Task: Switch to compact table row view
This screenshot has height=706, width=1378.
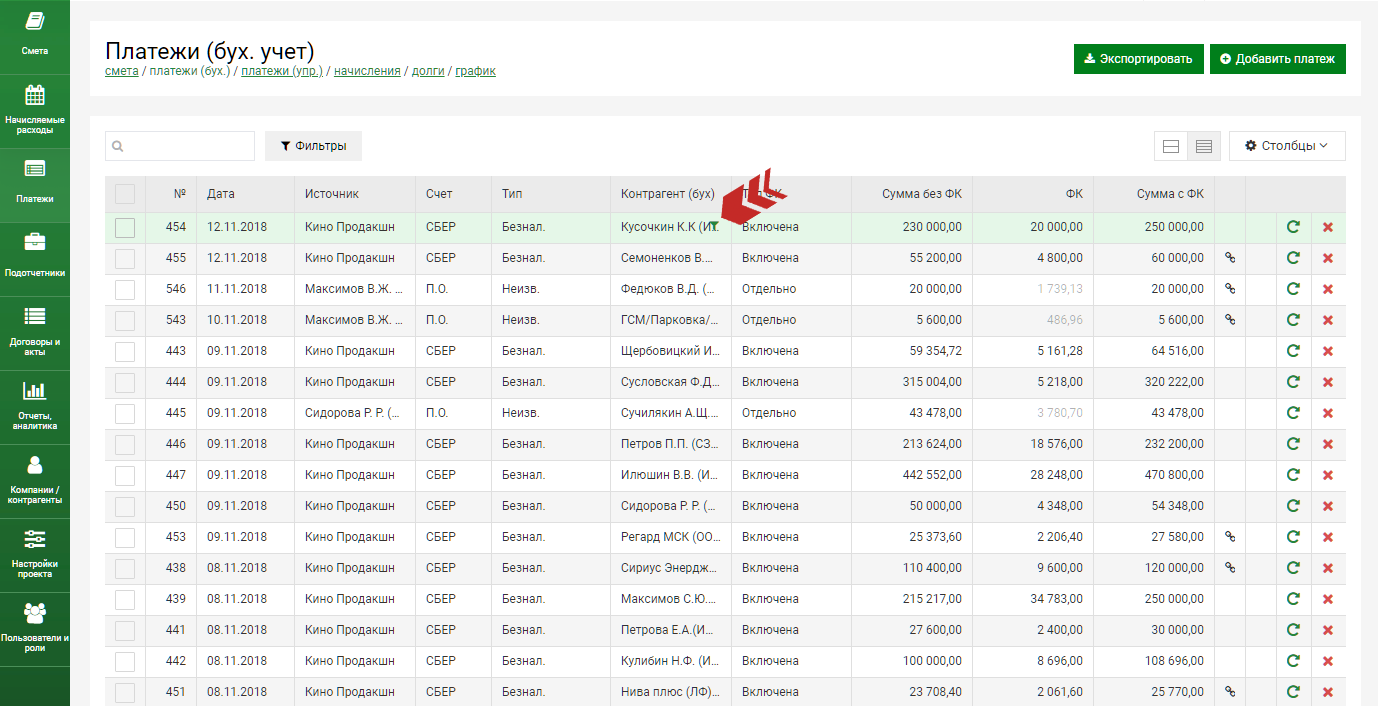Action: click(x=1204, y=146)
